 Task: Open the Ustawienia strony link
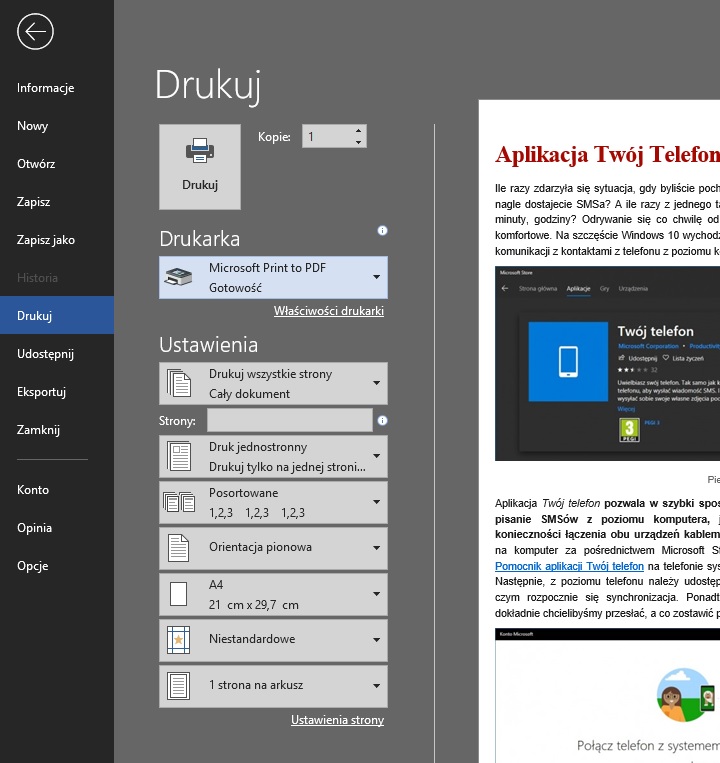[x=337, y=720]
